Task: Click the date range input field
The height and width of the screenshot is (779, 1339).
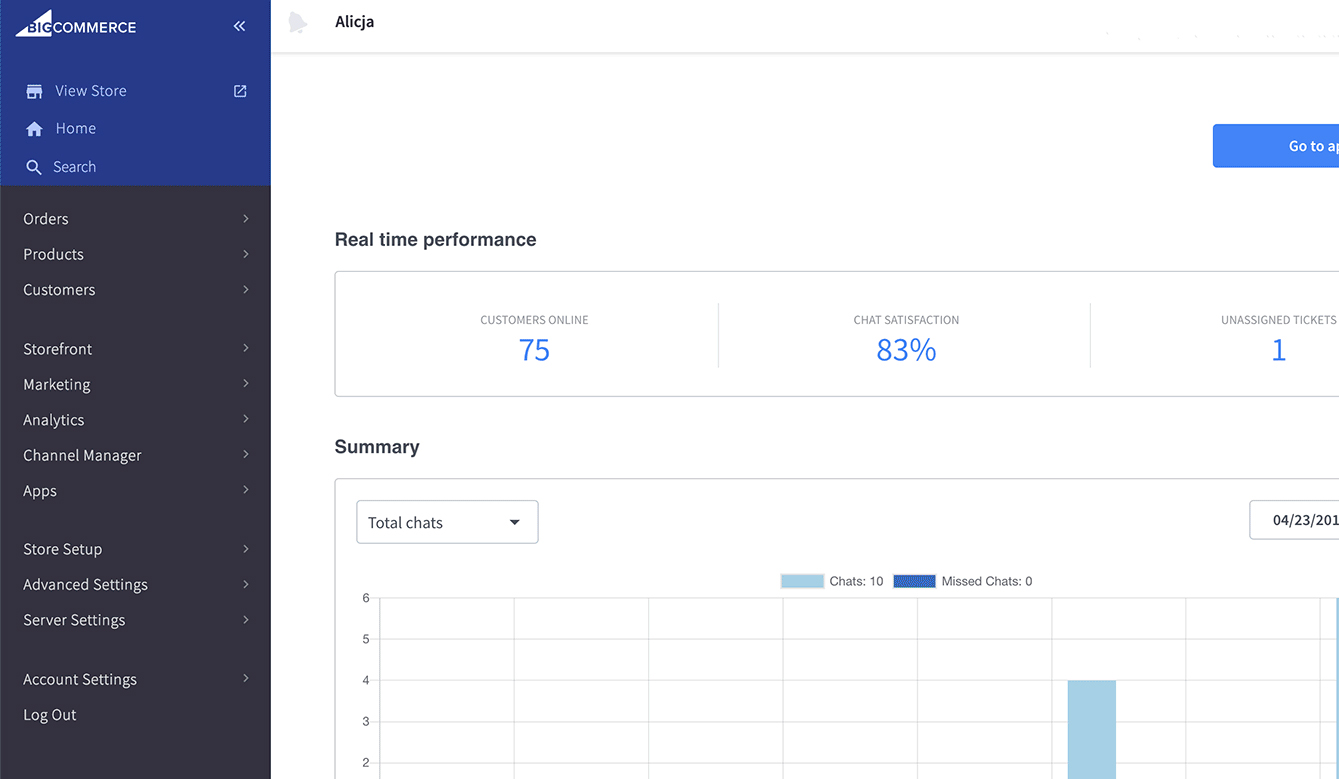Action: (x=1295, y=520)
